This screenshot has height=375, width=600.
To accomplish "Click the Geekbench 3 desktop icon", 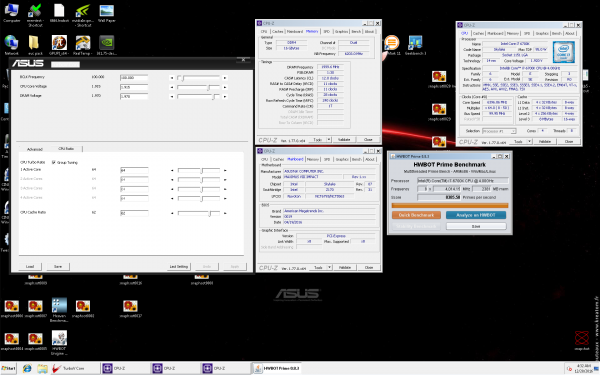I will coord(415,45).
